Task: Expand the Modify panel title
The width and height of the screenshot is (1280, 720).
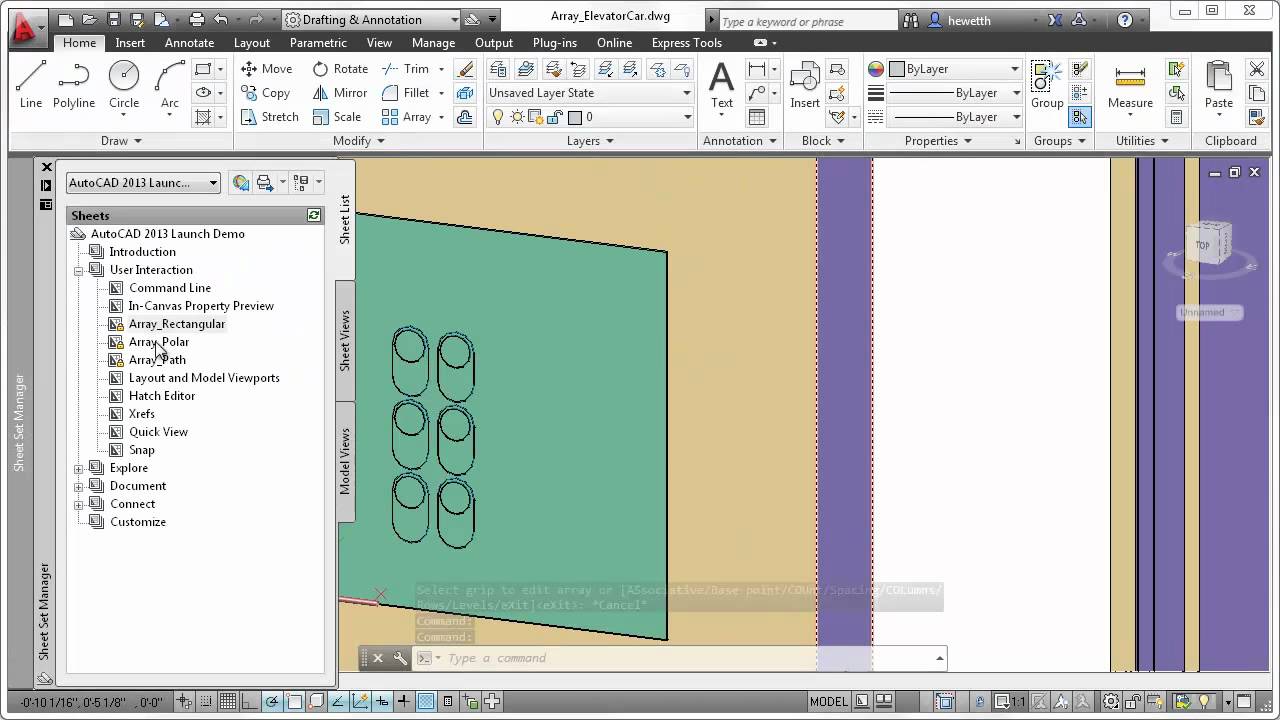Action: coord(358,141)
